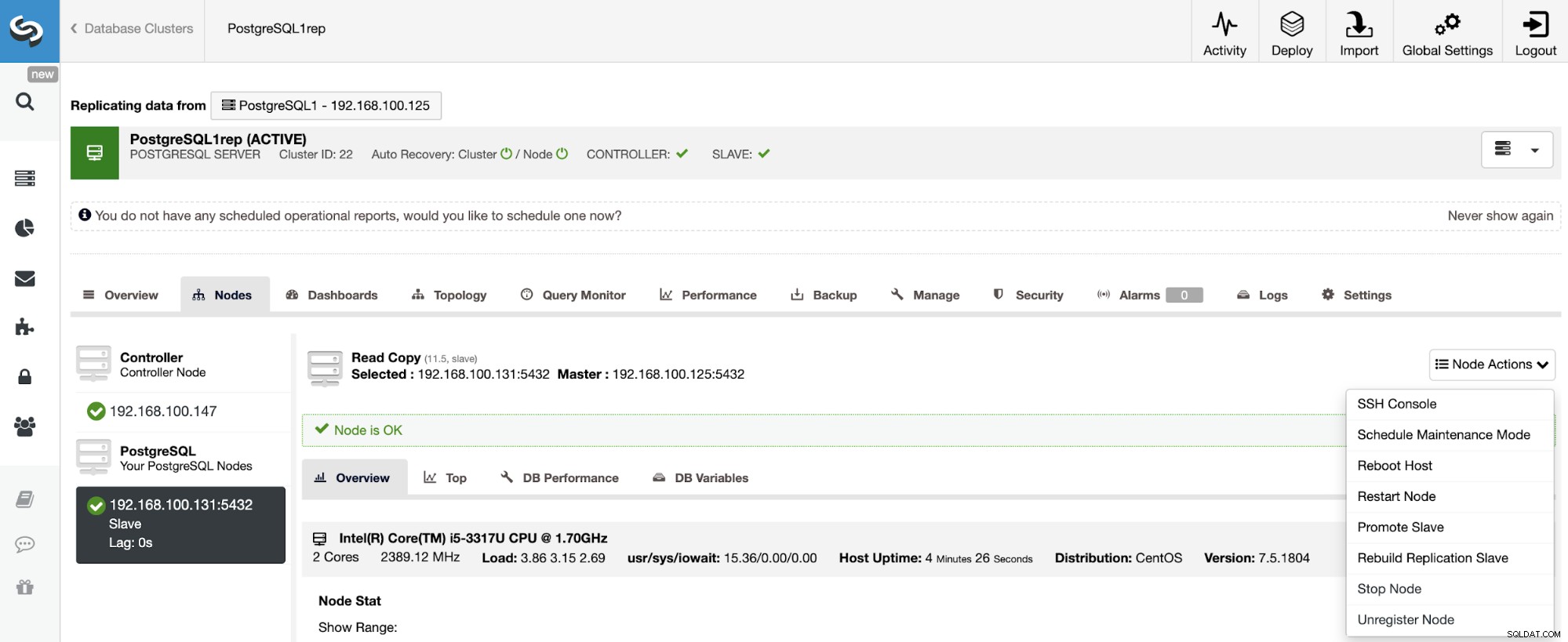
Task: Open Import from top bar
Action: point(1359,34)
